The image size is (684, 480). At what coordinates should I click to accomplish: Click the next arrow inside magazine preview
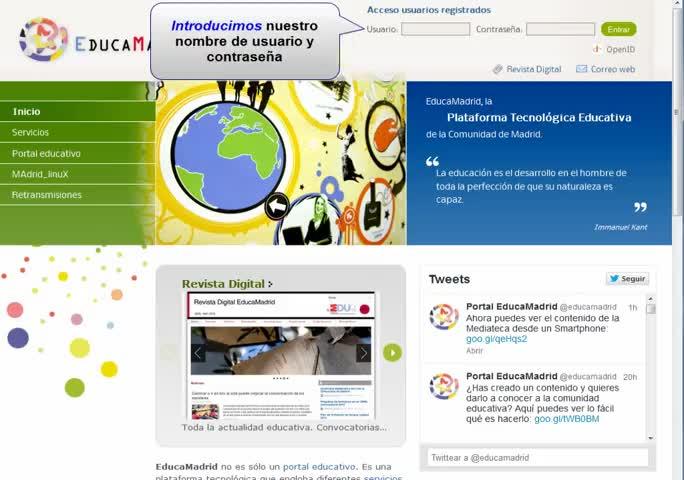pyautogui.click(x=363, y=353)
